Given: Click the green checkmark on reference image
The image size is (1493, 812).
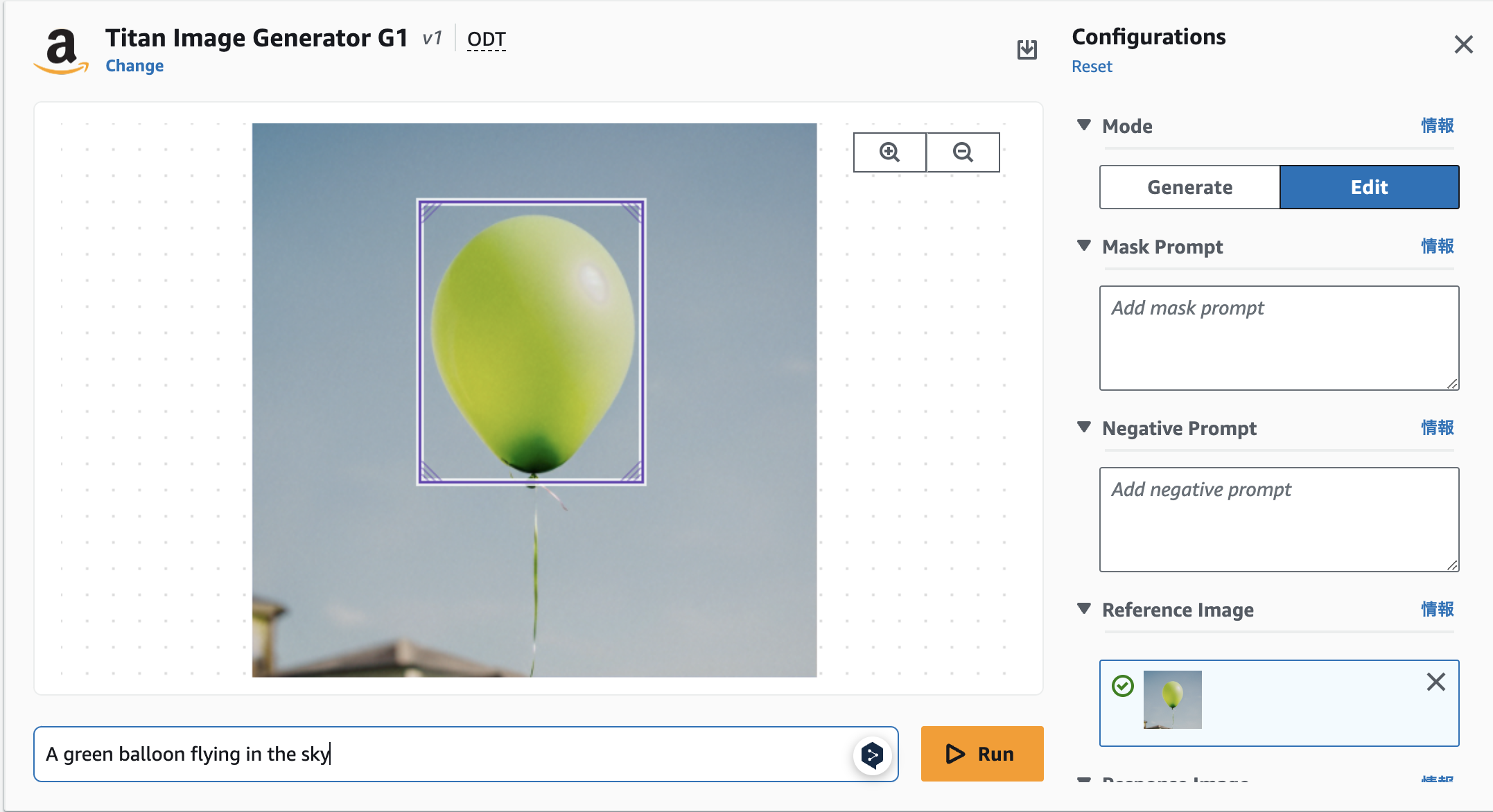Looking at the screenshot, I should [1122, 686].
